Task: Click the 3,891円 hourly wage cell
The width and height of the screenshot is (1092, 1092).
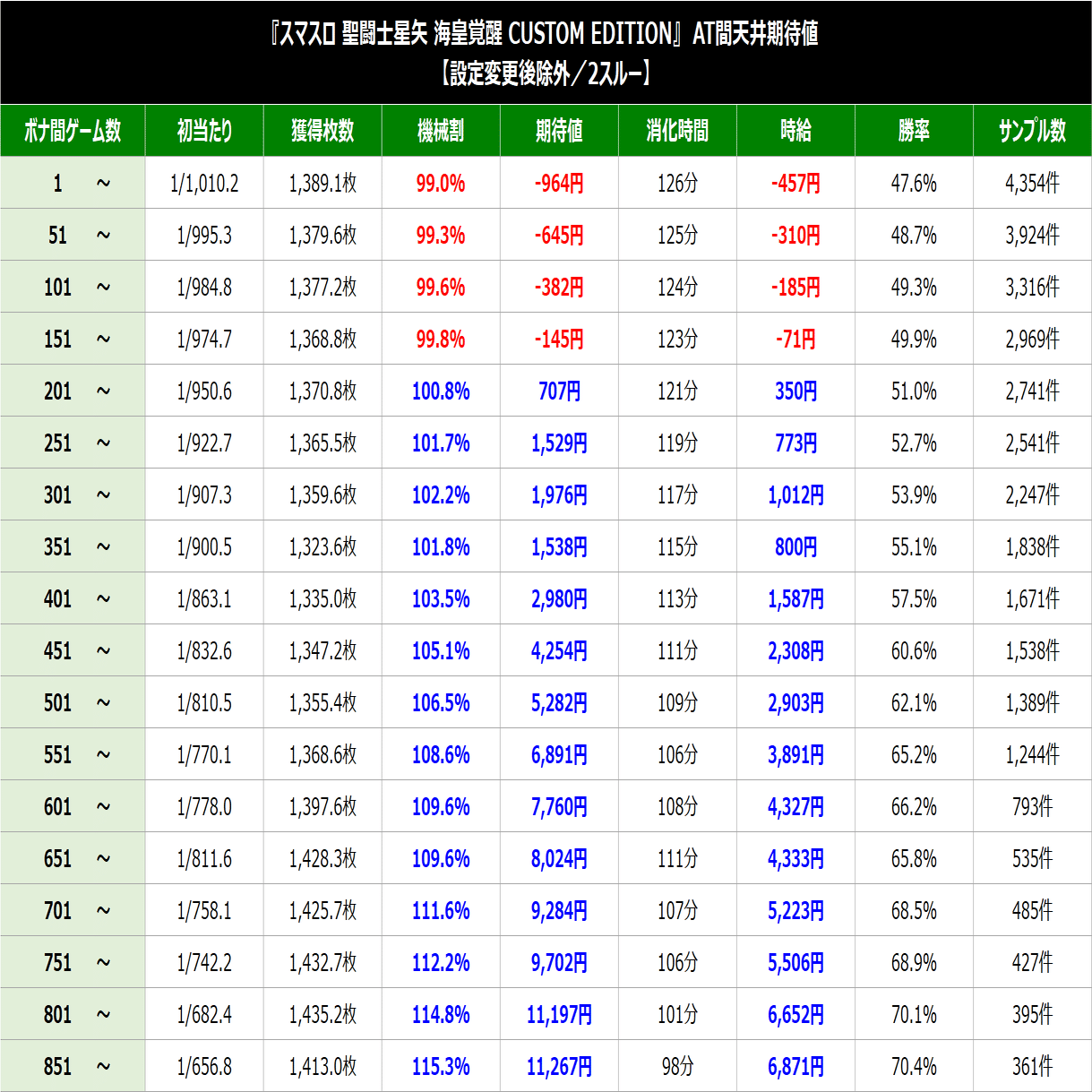Action: click(795, 755)
